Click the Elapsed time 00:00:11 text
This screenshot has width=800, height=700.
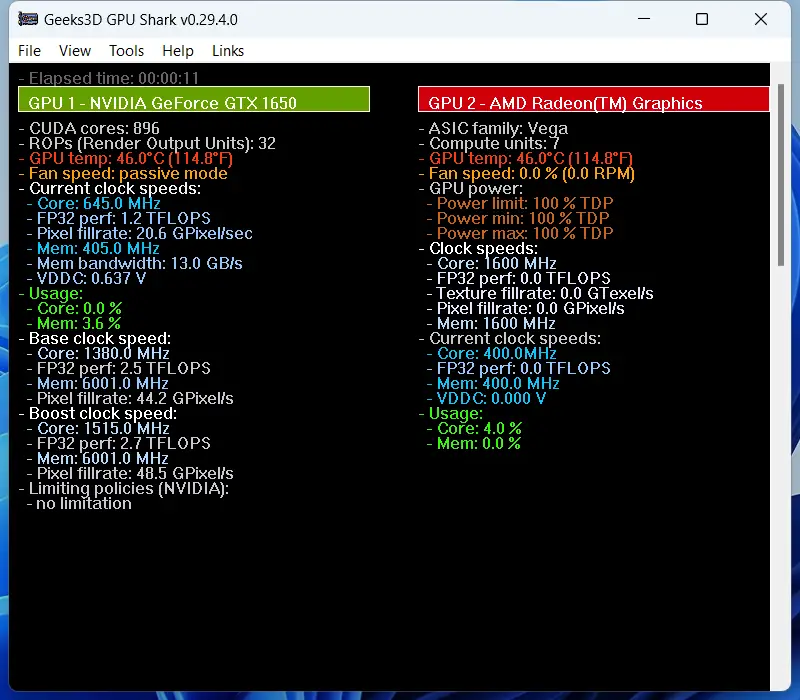tap(109, 78)
